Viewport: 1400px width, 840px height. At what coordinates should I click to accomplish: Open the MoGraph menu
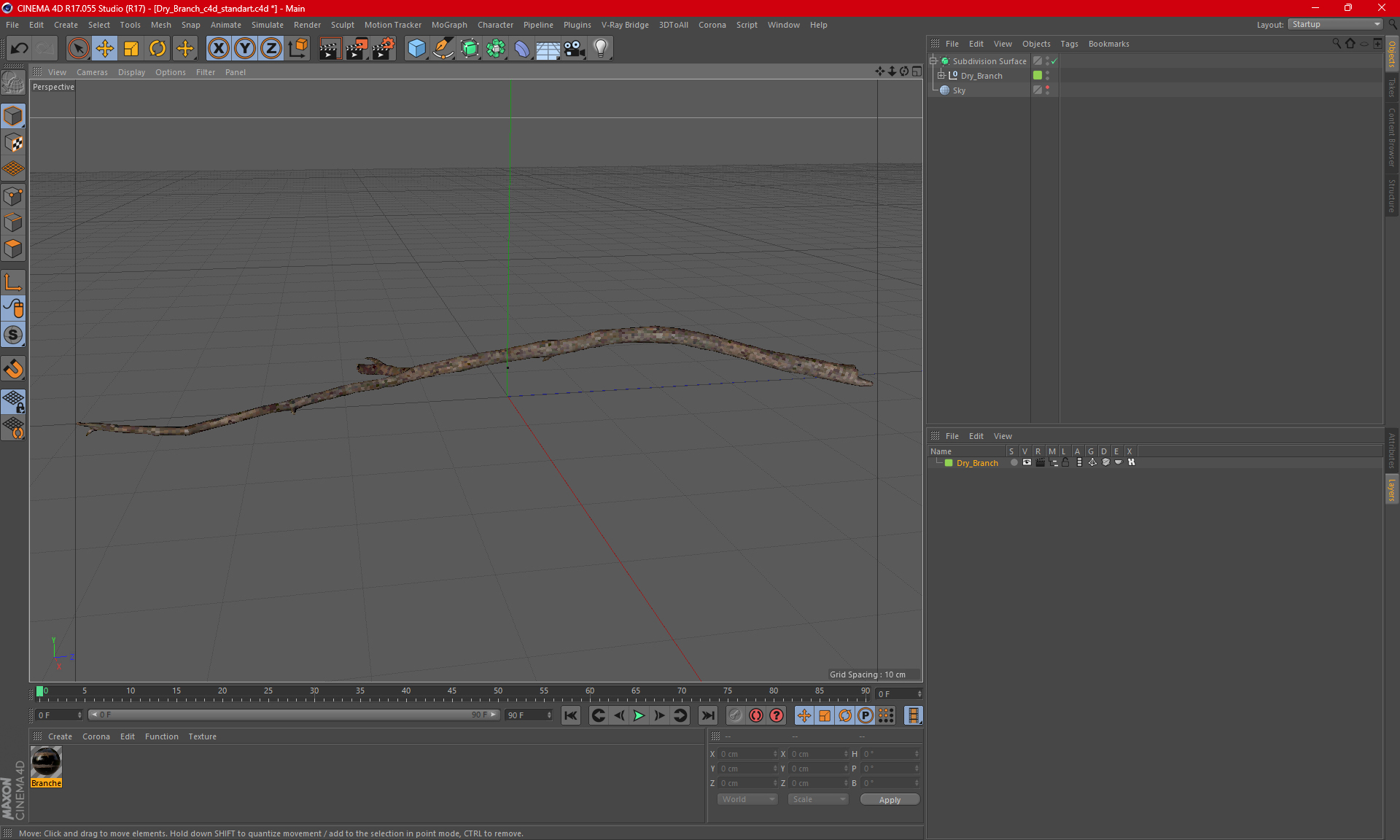[448, 25]
